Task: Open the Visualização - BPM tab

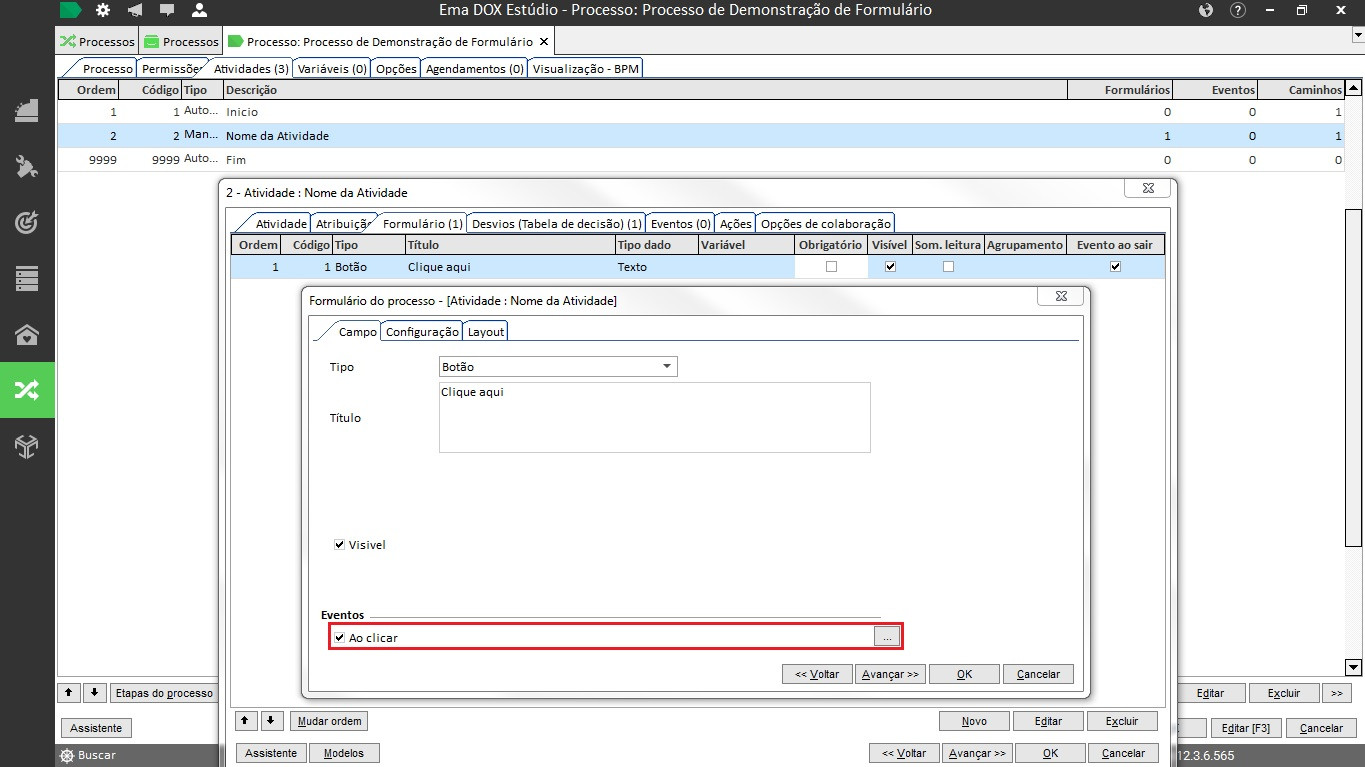Action: pos(585,69)
